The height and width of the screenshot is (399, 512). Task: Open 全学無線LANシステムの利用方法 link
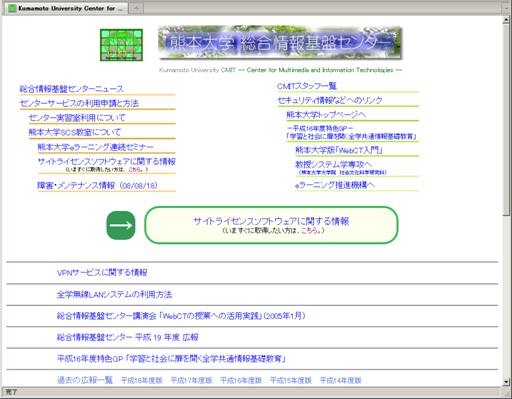point(114,294)
